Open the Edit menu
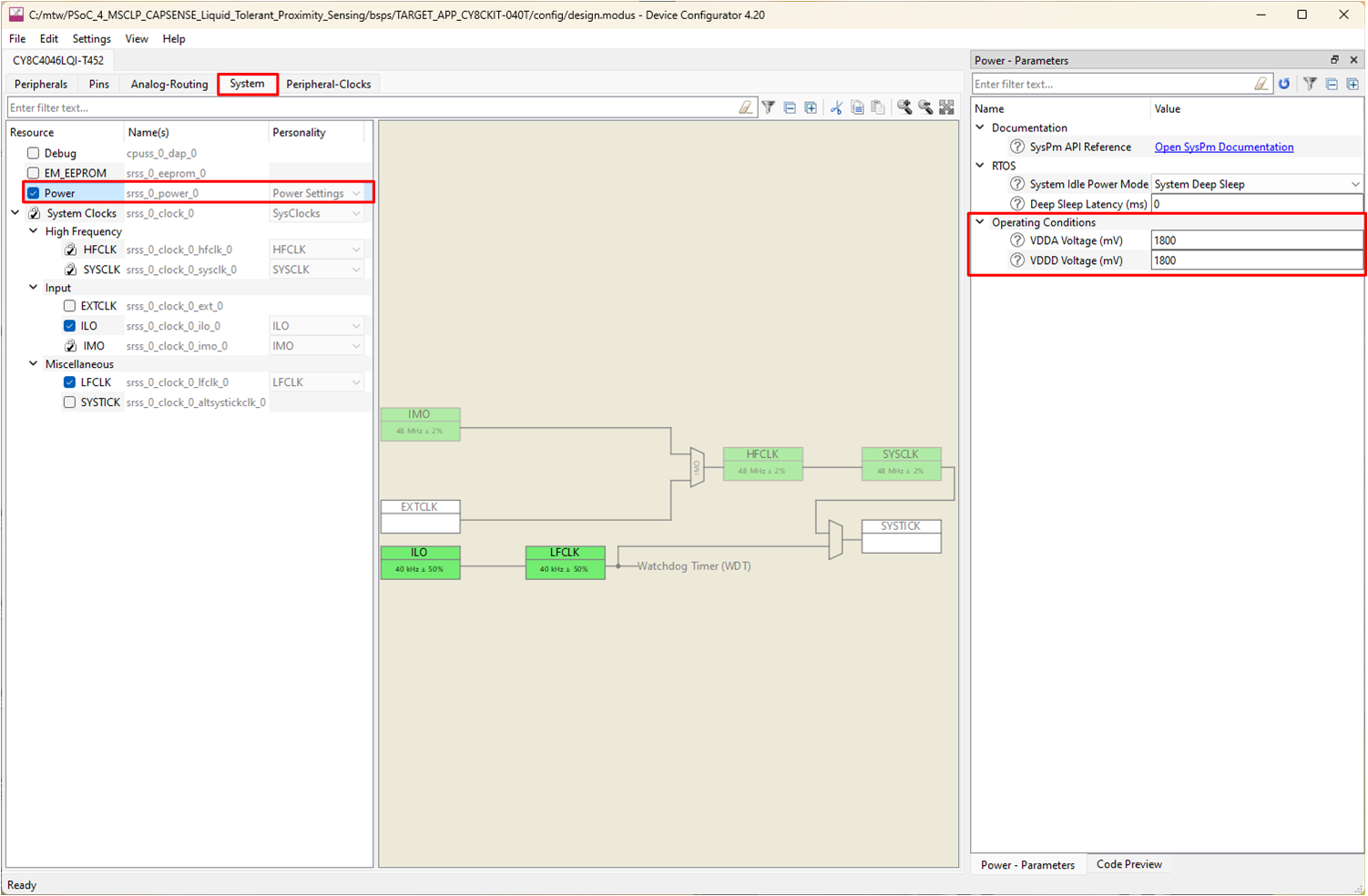 [49, 39]
